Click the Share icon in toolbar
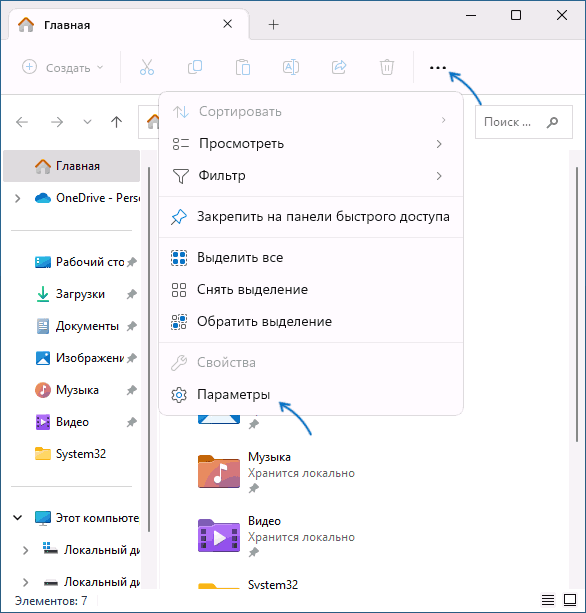This screenshot has width=586, height=613. pos(339,67)
